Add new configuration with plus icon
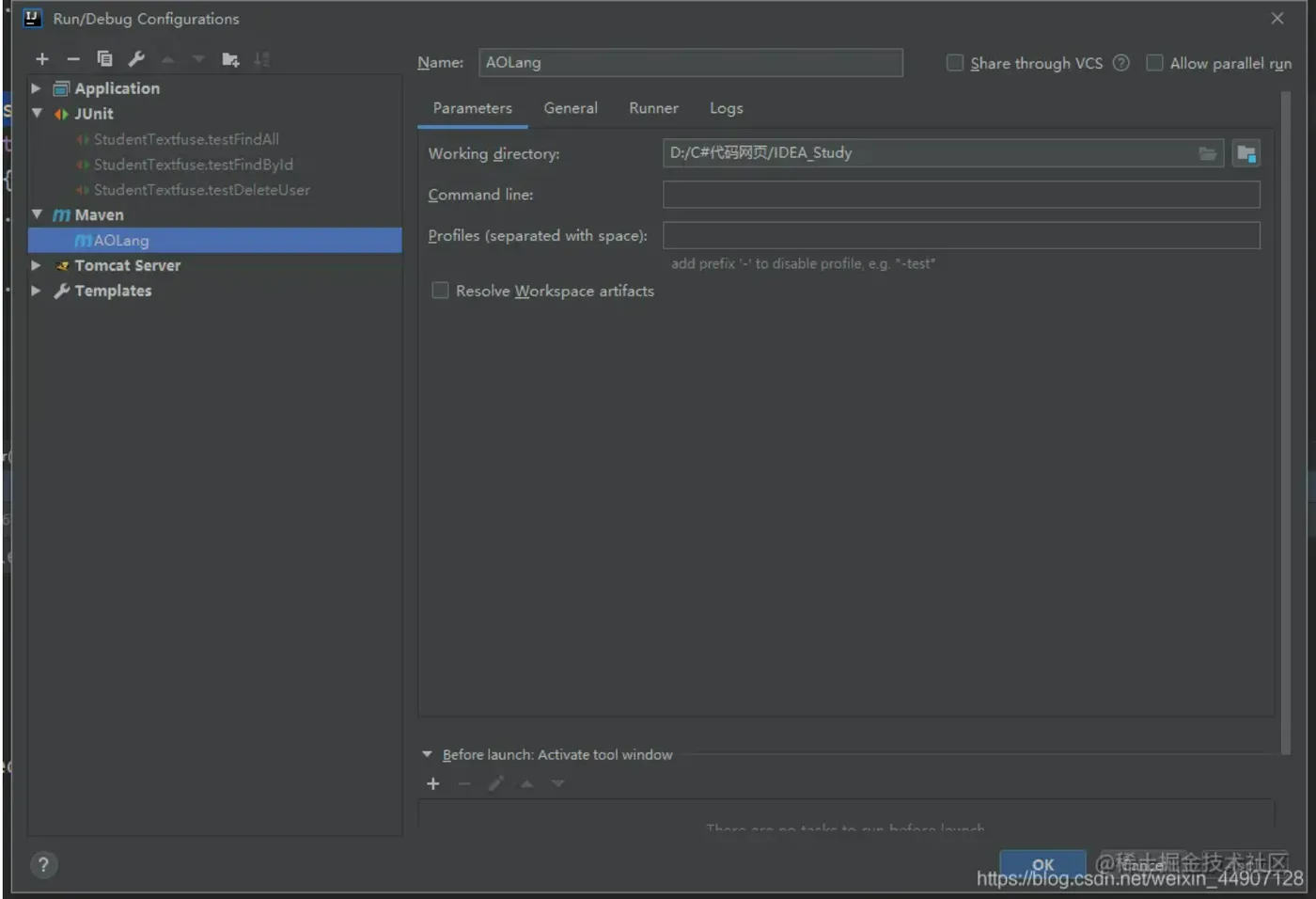 [42, 59]
